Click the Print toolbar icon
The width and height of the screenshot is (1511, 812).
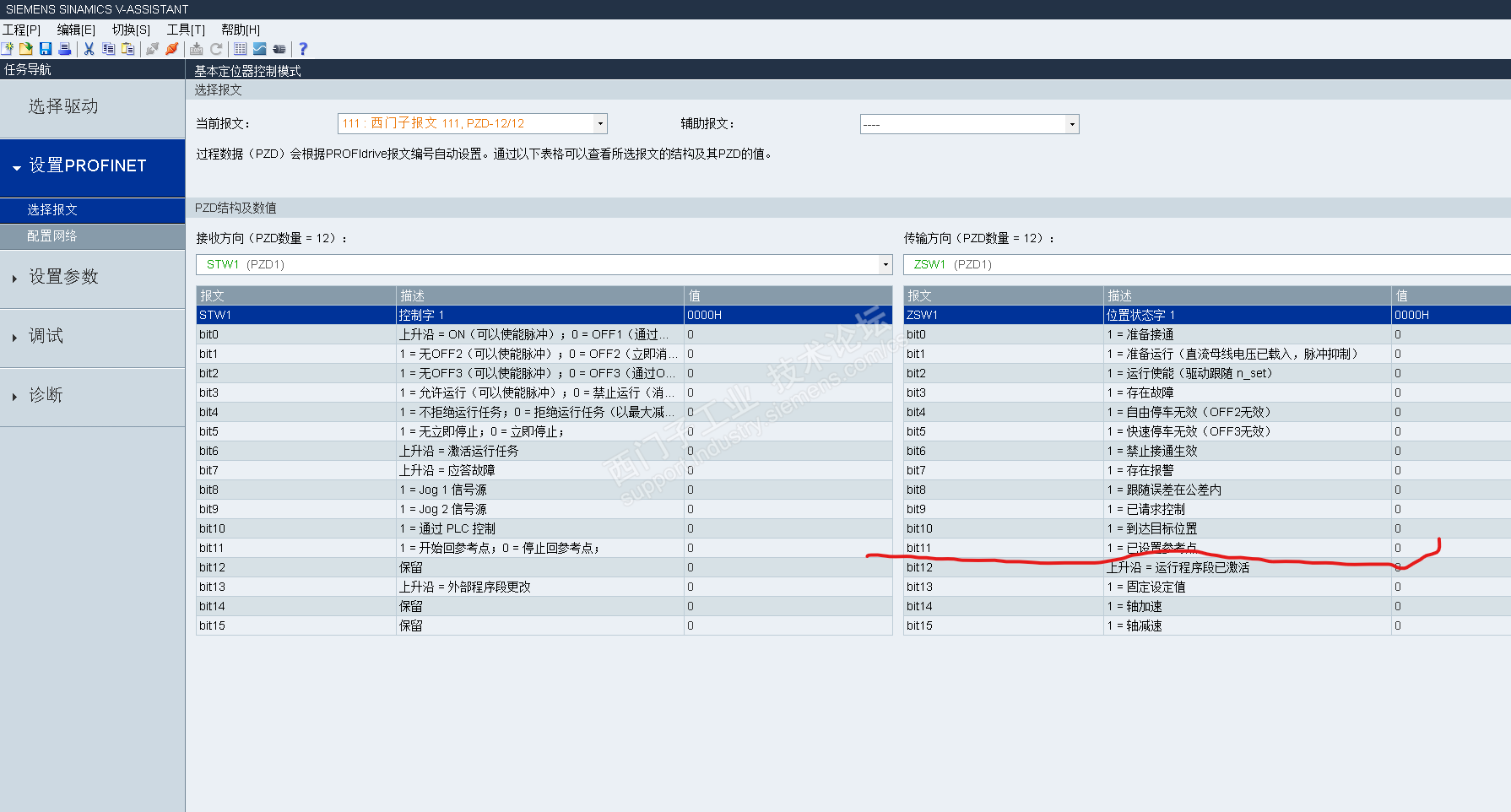click(x=65, y=49)
